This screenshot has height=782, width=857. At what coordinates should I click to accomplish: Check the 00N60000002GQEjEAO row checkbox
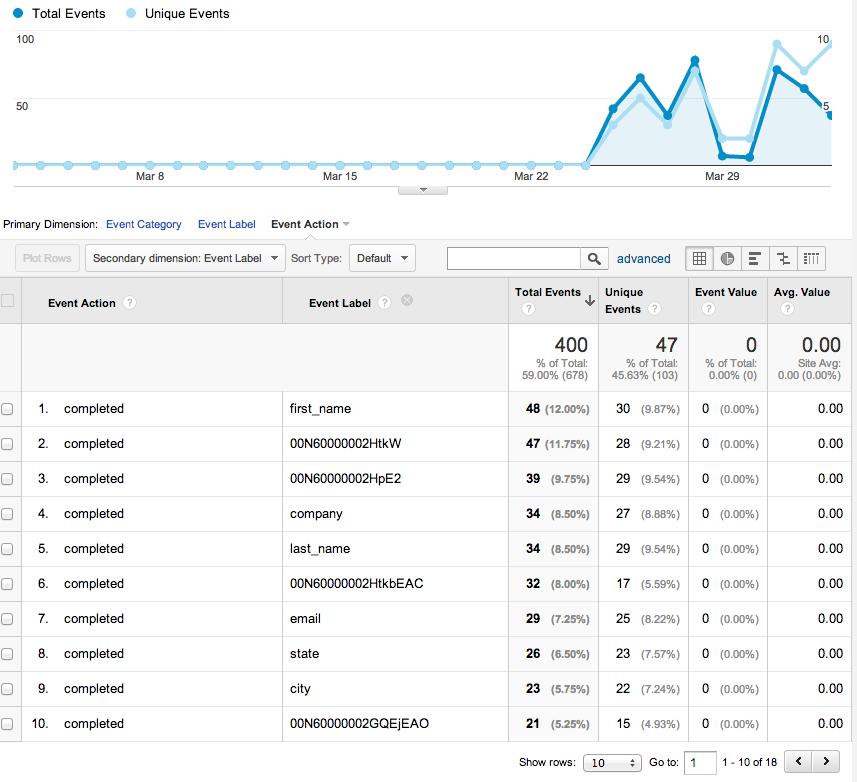pyautogui.click(x=7, y=724)
